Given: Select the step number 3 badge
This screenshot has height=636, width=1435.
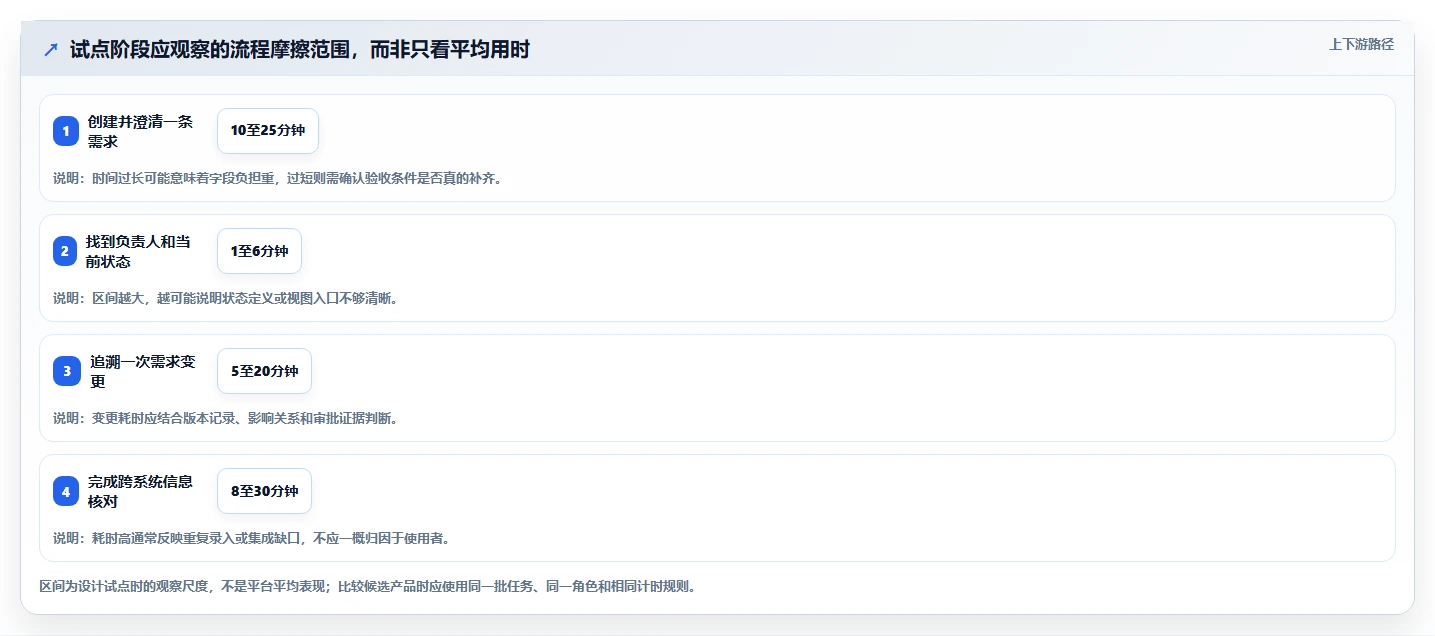Looking at the screenshot, I should (67, 371).
